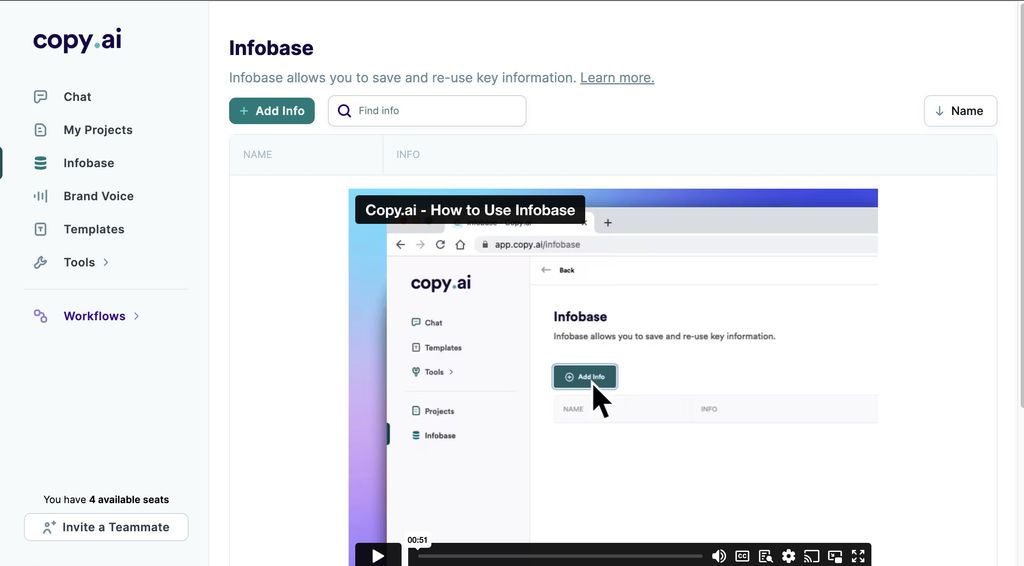The height and width of the screenshot is (566, 1024).
Task: Click the Invite a Teammate button
Action: coord(106,527)
